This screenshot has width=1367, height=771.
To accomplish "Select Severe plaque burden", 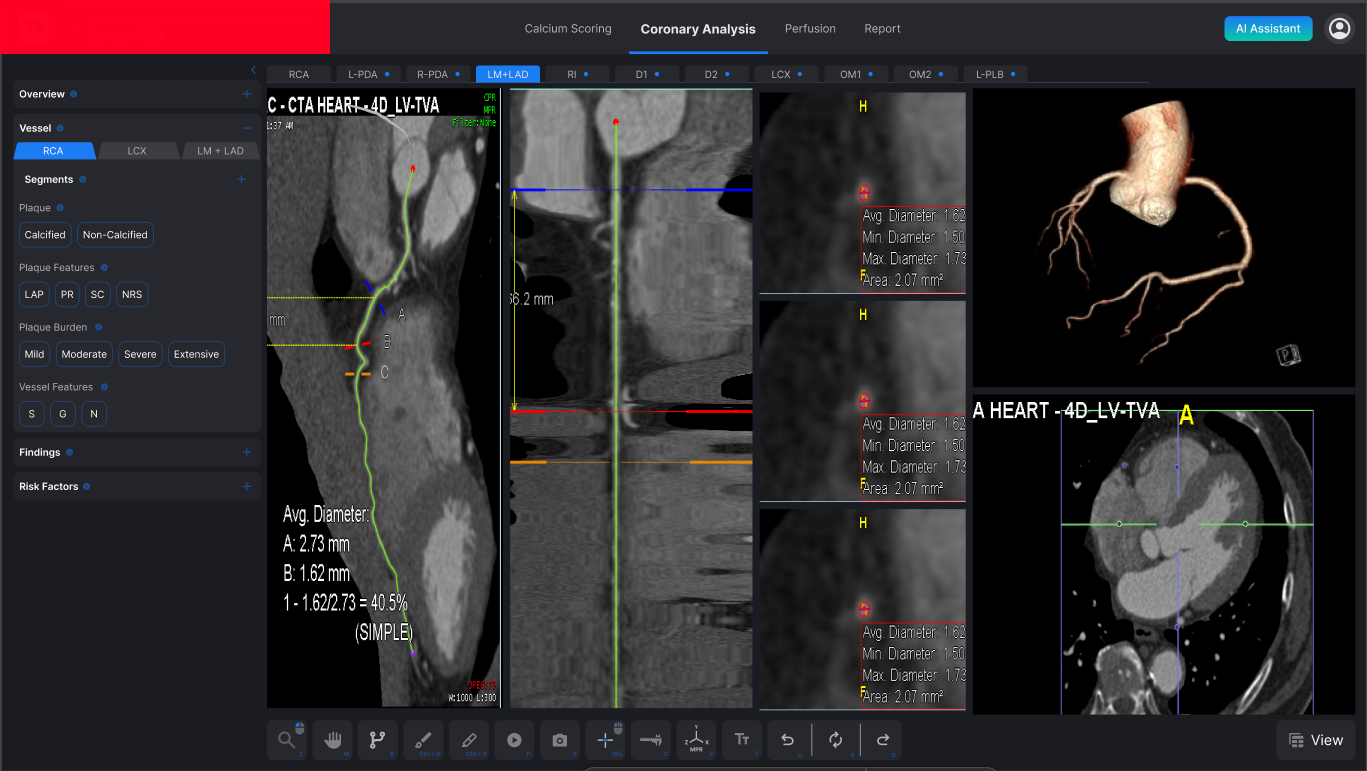I will 140,354.
